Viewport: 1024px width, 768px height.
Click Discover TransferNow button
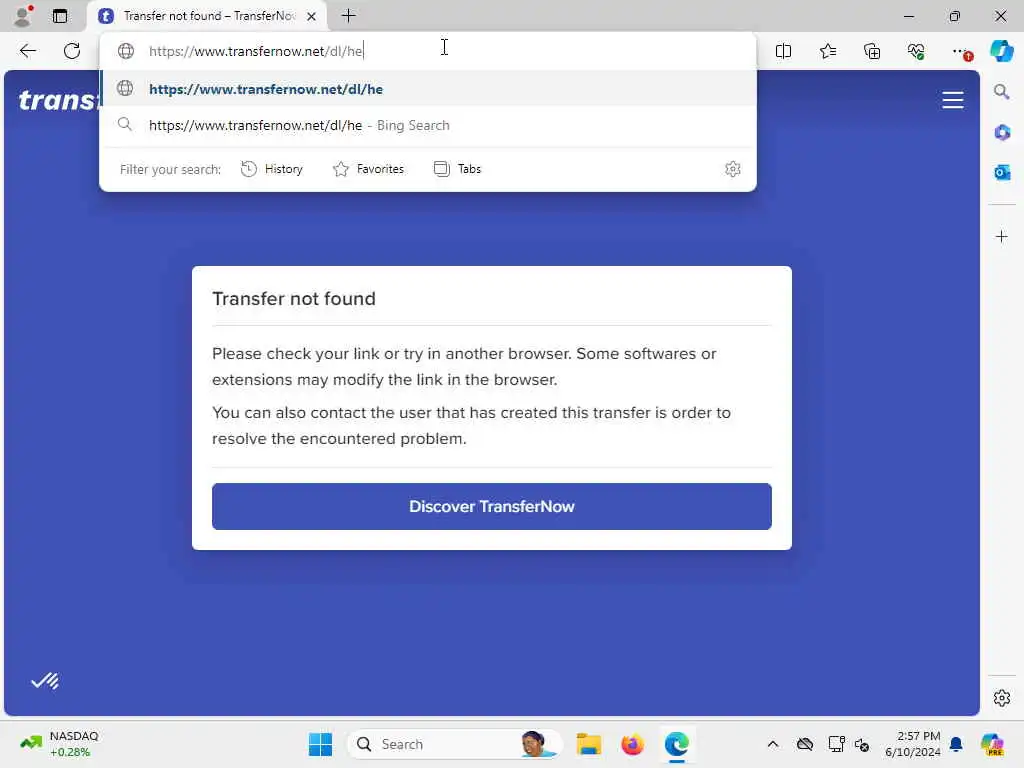[492, 506]
